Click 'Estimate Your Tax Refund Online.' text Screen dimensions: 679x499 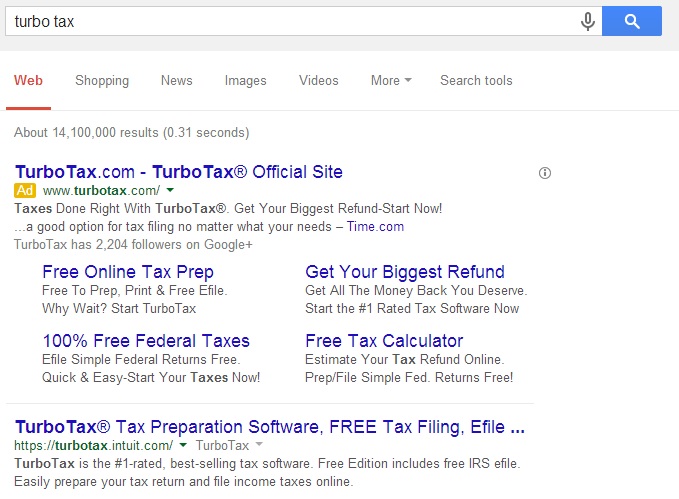coord(405,359)
